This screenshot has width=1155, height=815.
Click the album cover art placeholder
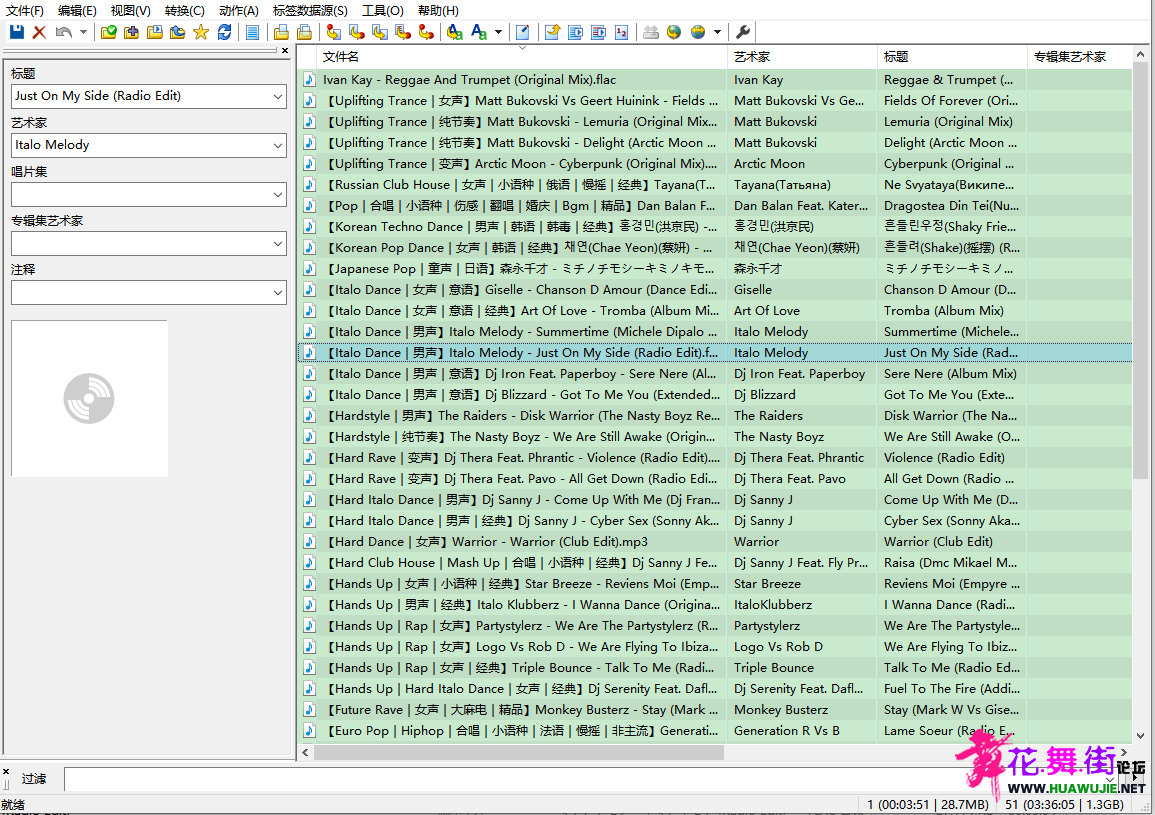coord(89,399)
